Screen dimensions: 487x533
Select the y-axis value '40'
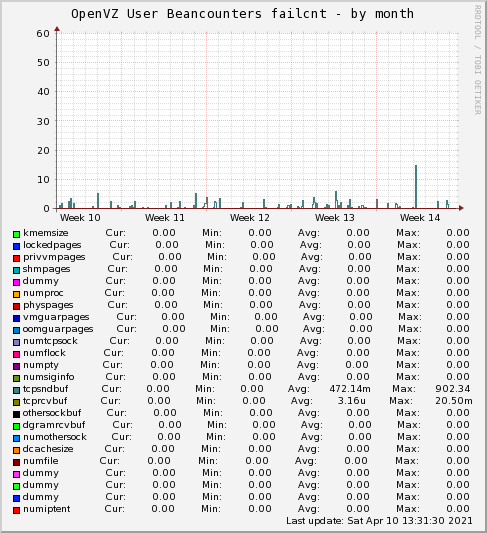[43, 92]
